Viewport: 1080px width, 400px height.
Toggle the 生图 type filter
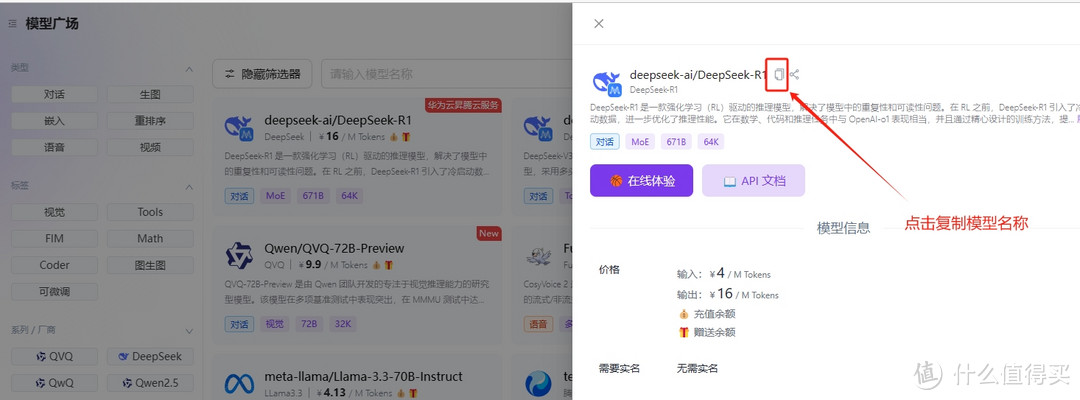[x=150, y=94]
